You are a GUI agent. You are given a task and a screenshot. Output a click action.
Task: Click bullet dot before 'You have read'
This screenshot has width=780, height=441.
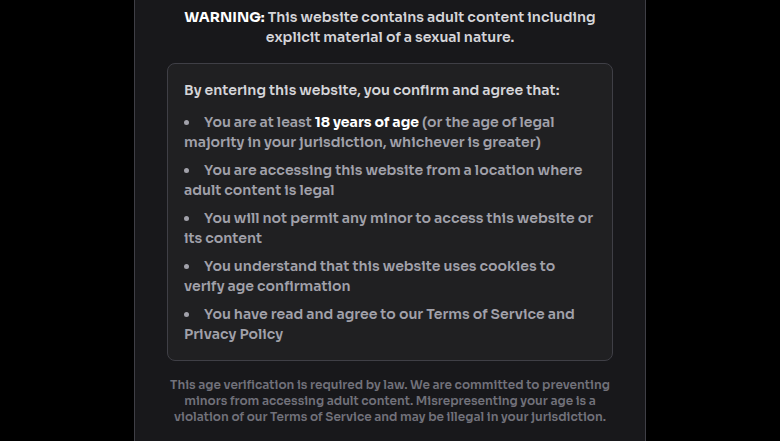[187, 314]
